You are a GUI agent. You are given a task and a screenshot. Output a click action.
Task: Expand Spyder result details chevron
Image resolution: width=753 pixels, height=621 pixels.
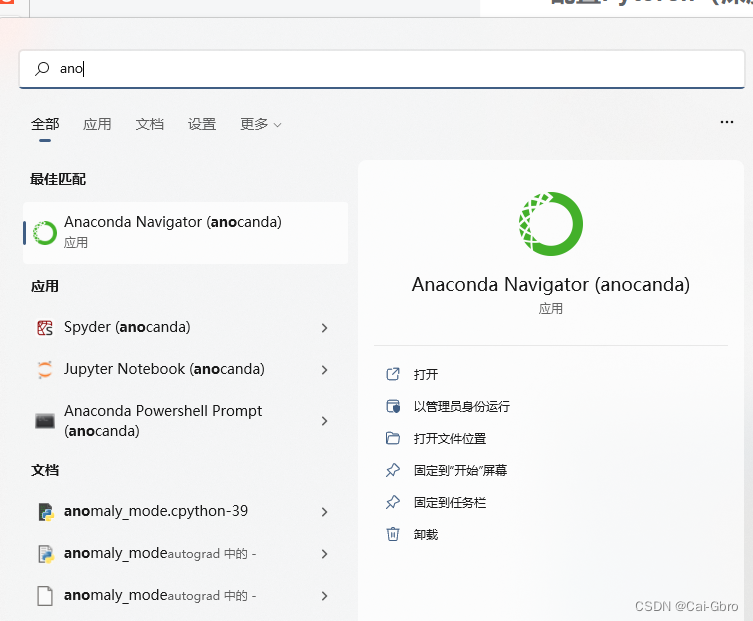(325, 328)
